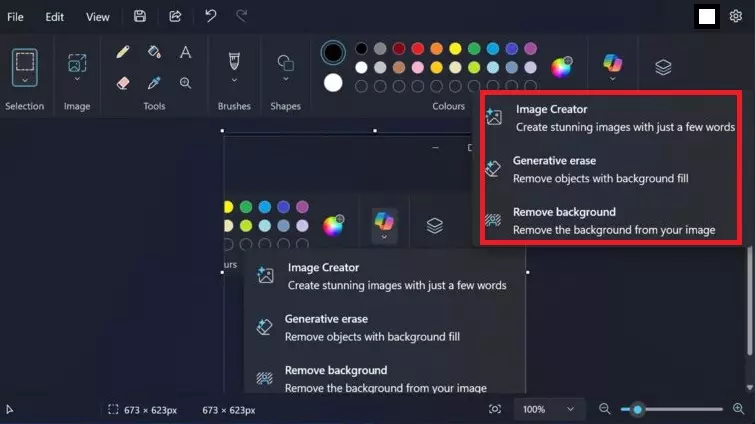Click the Tools group label
Image resolution: width=755 pixels, height=424 pixels.
tap(154, 106)
